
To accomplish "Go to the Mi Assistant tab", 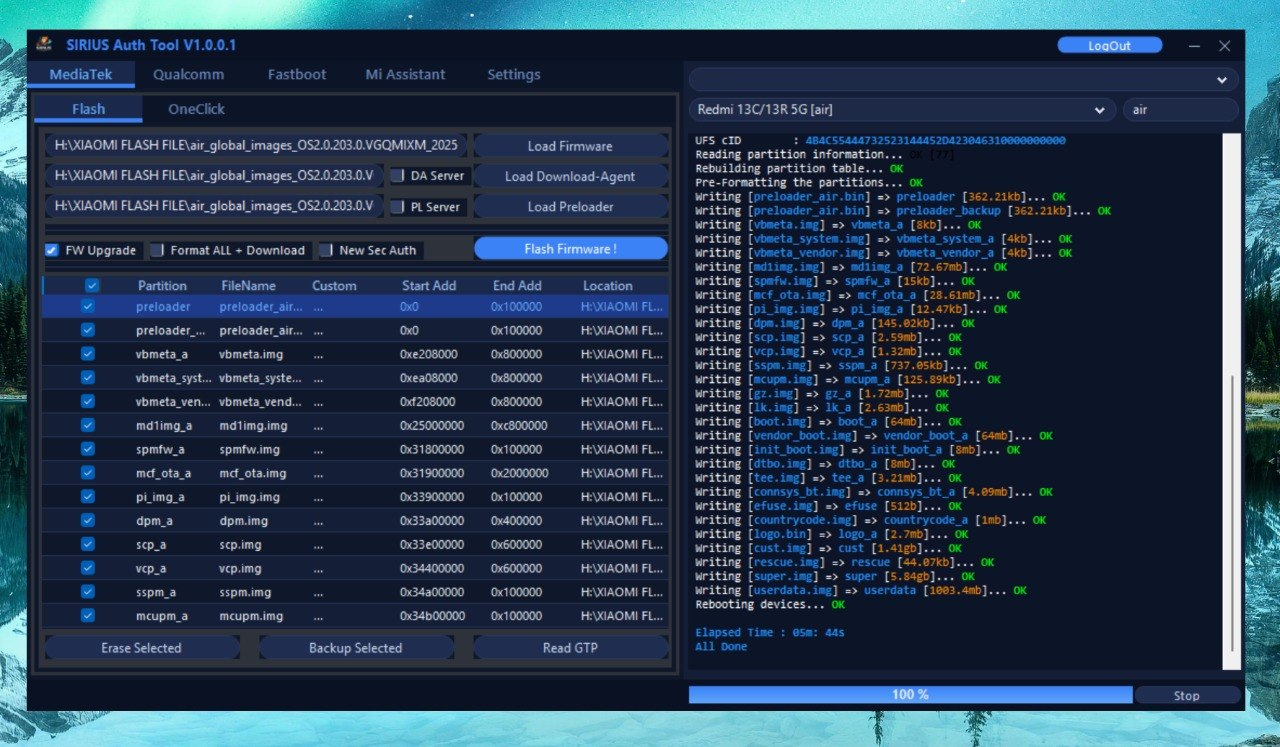I will [x=405, y=75].
